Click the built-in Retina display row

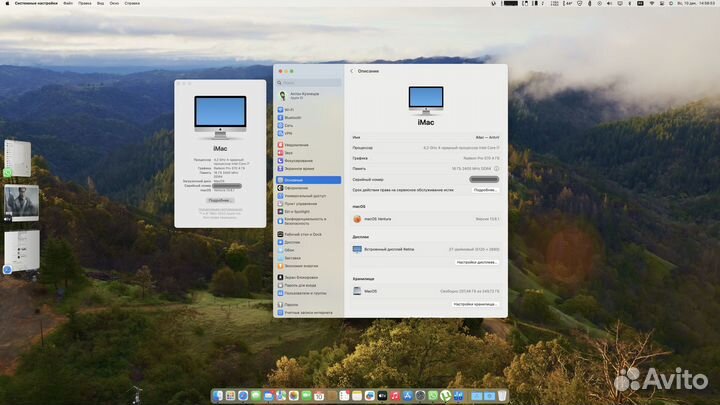(x=426, y=249)
